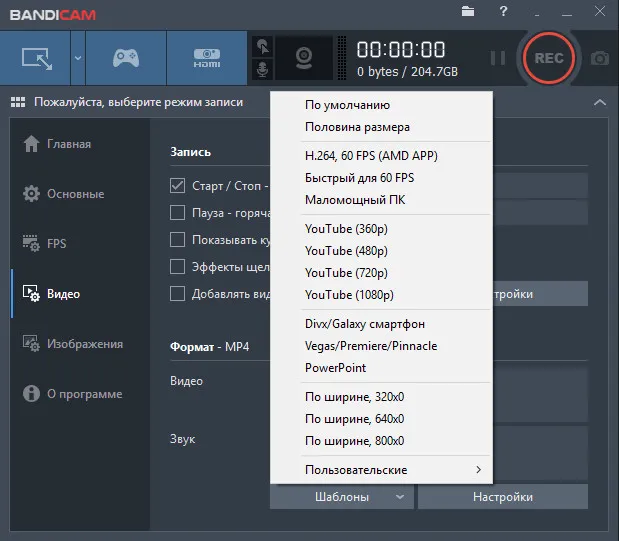Expand the Пользовательские submenu

[381, 470]
